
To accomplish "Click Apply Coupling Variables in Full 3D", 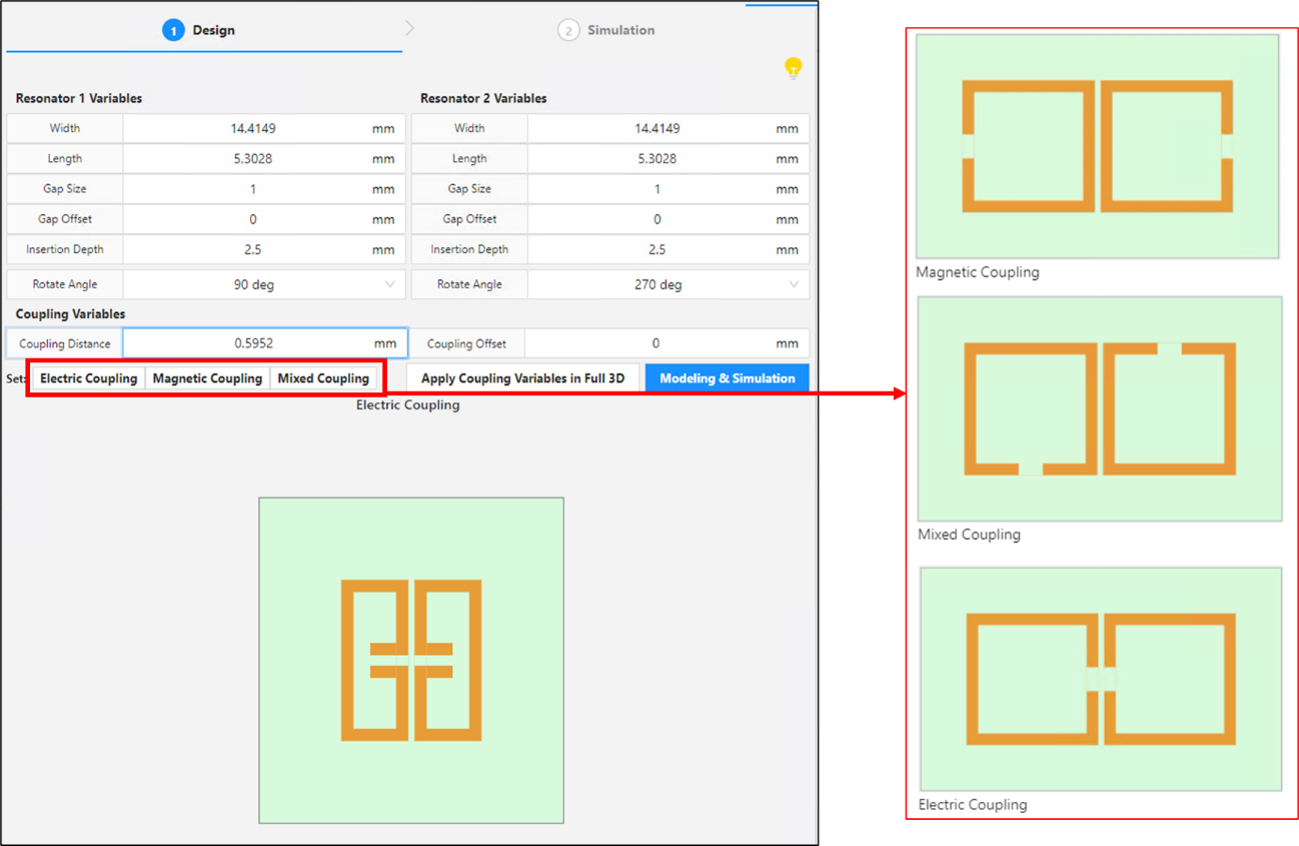I will tap(525, 379).
